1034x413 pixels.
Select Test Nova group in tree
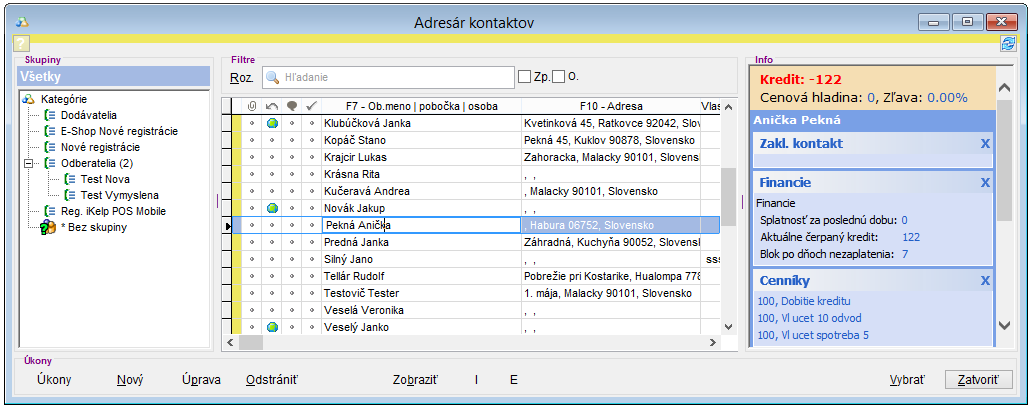104,179
